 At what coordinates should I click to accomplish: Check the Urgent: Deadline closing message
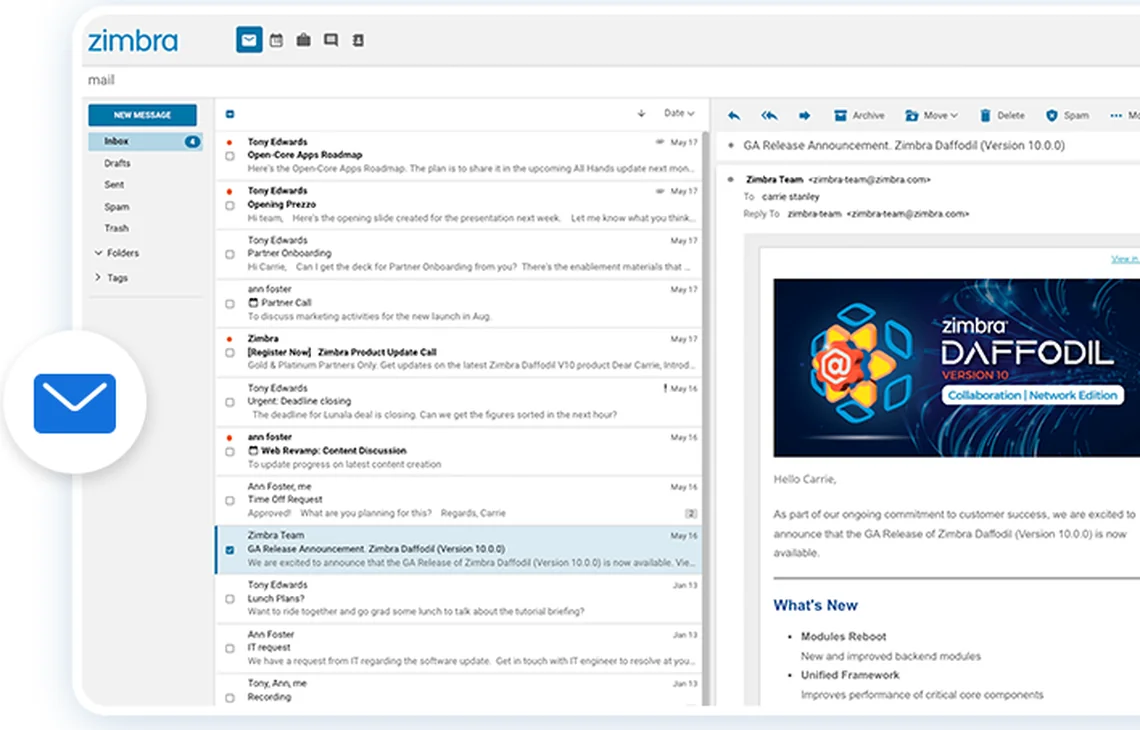(x=230, y=402)
